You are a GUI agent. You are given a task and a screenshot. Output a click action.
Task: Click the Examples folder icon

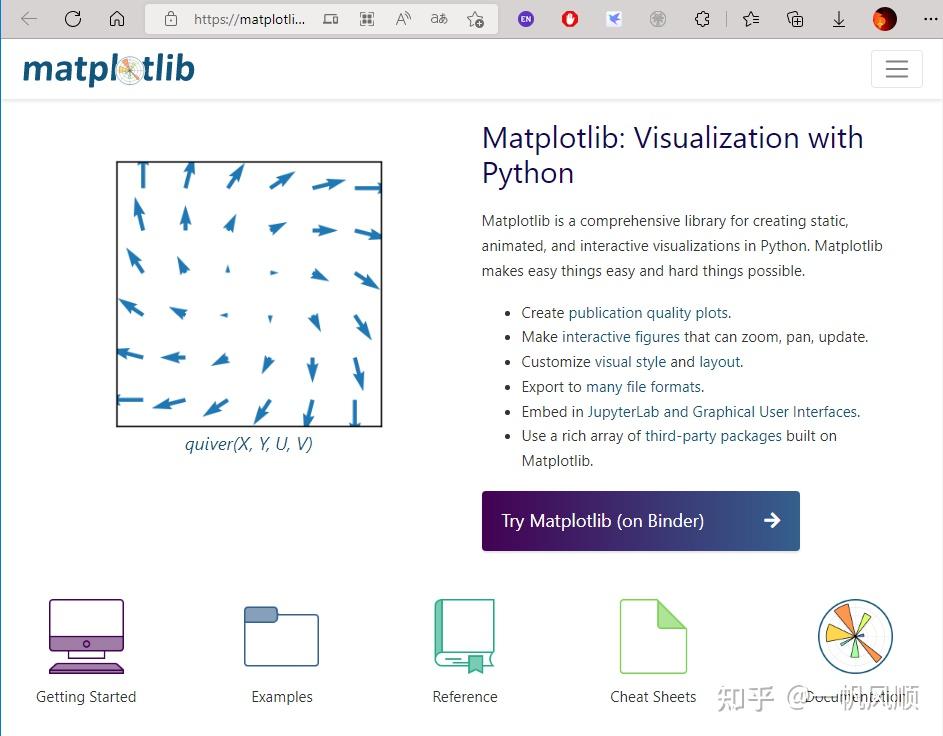point(281,636)
